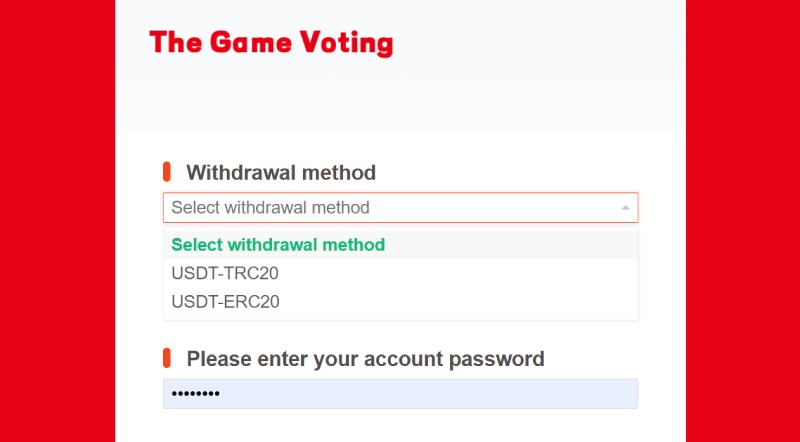
Task: Click The Game Voting logo
Action: pos(271,43)
